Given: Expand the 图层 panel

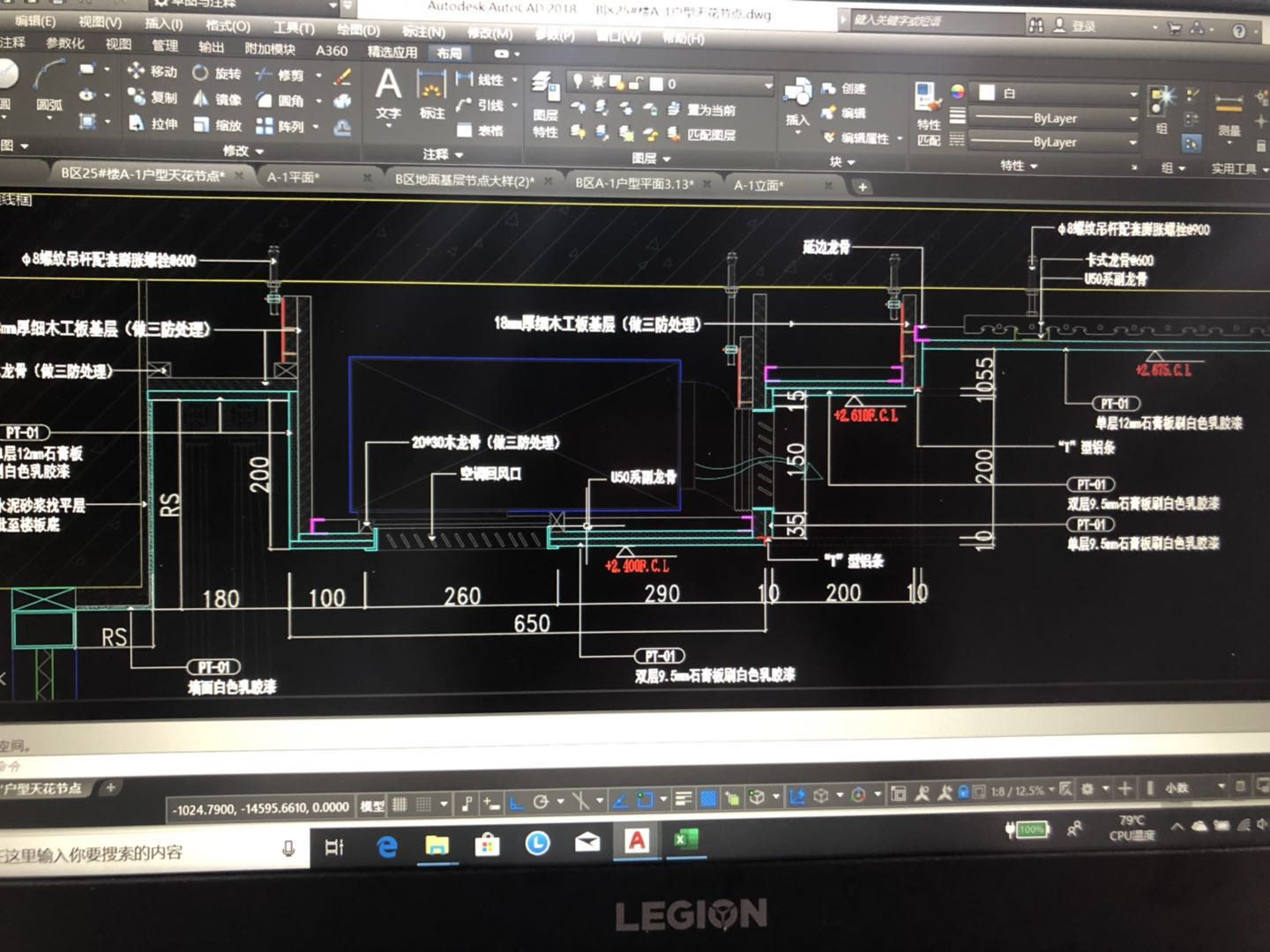Looking at the screenshot, I should click(652, 159).
